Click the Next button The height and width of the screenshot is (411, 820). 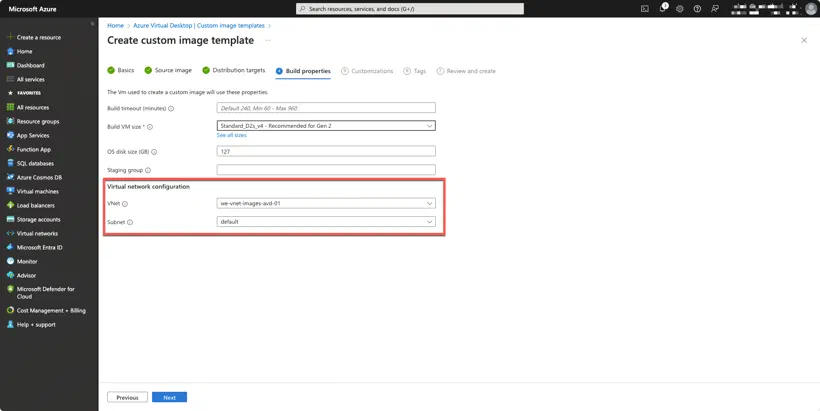point(169,397)
